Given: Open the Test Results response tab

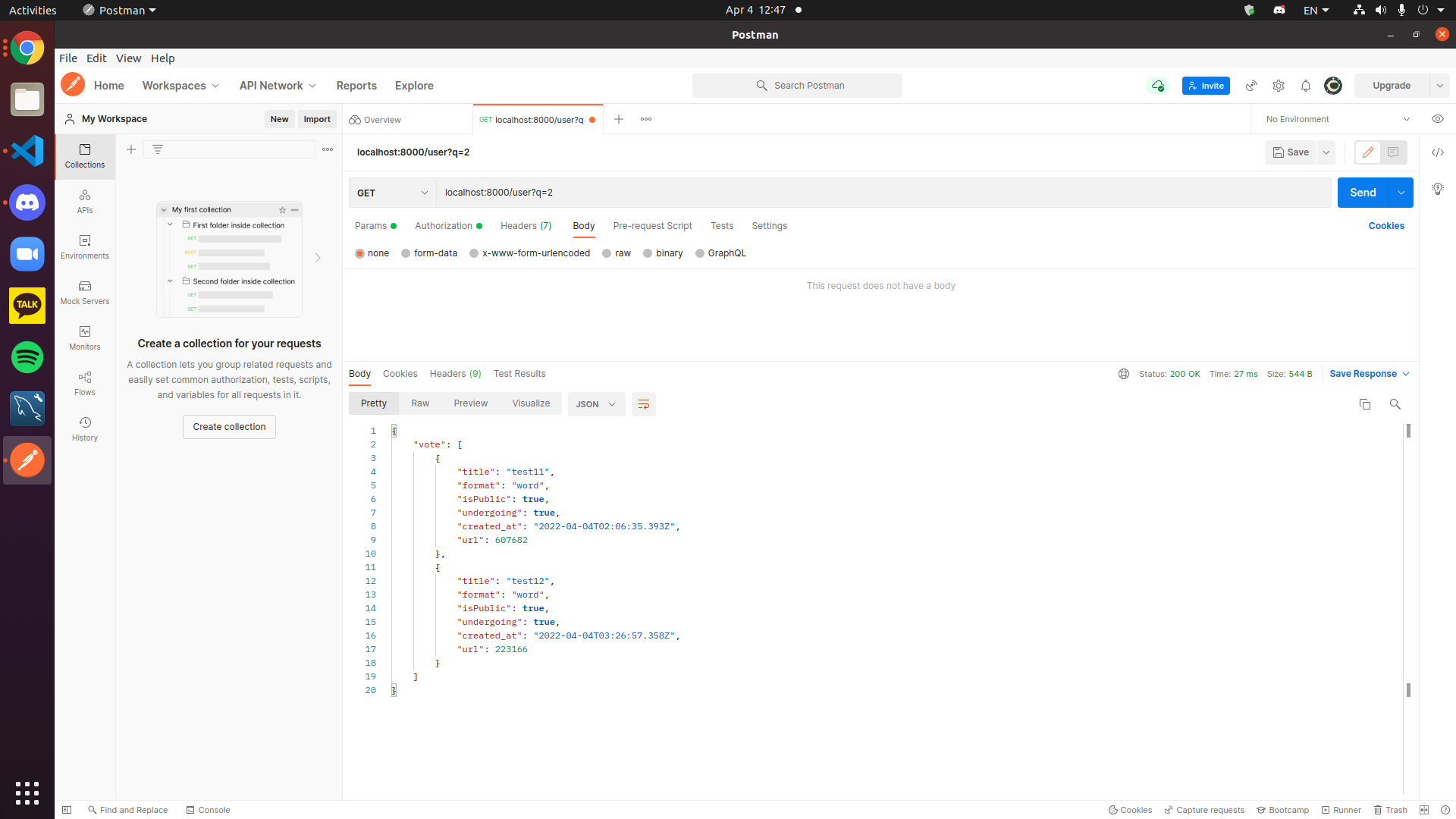Looking at the screenshot, I should 519,374.
